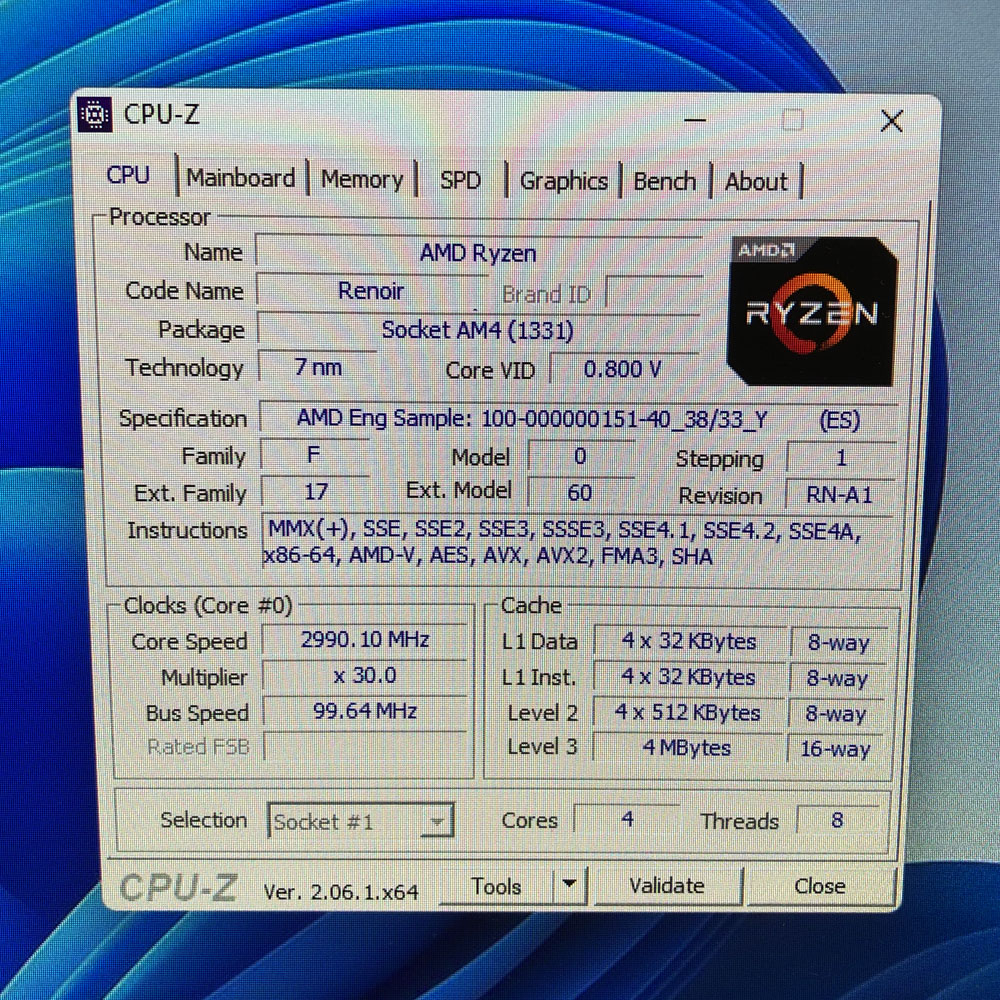Select the SPD tab

(x=460, y=180)
